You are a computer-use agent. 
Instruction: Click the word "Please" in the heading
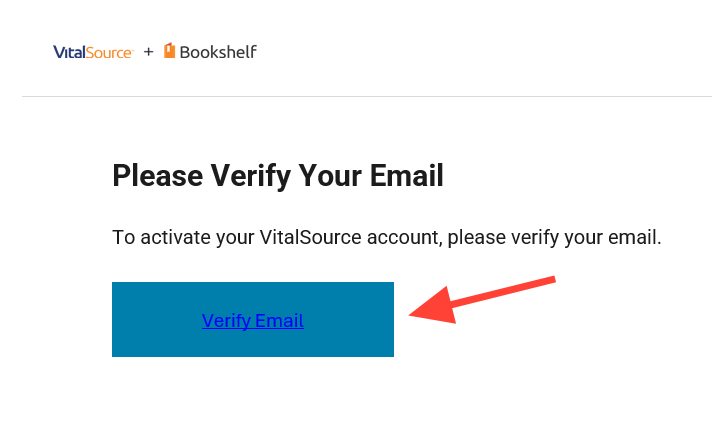156,176
